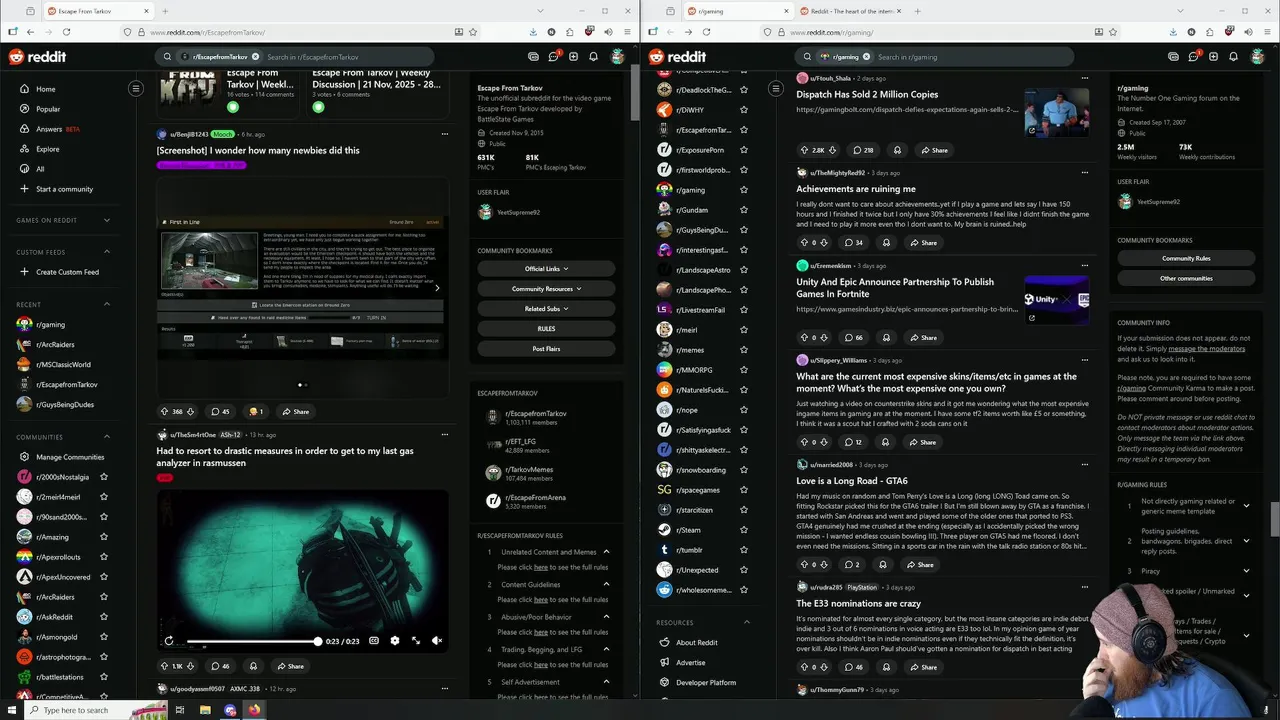Replay the gas analyzer video
The height and width of the screenshot is (720, 1280).
(x=169, y=641)
